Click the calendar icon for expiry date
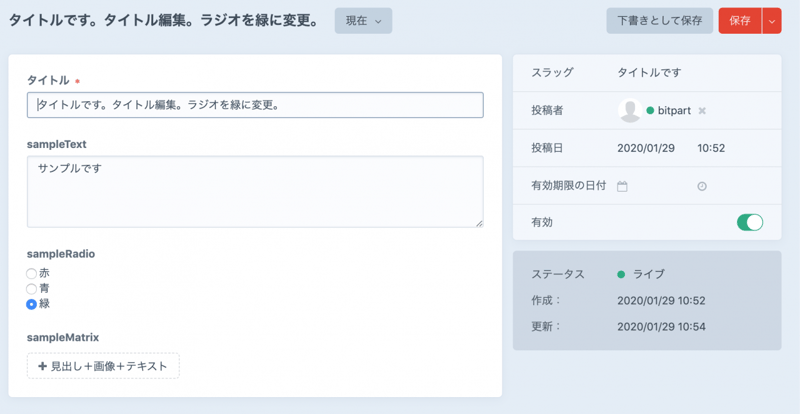The image size is (800, 414). coord(622,186)
